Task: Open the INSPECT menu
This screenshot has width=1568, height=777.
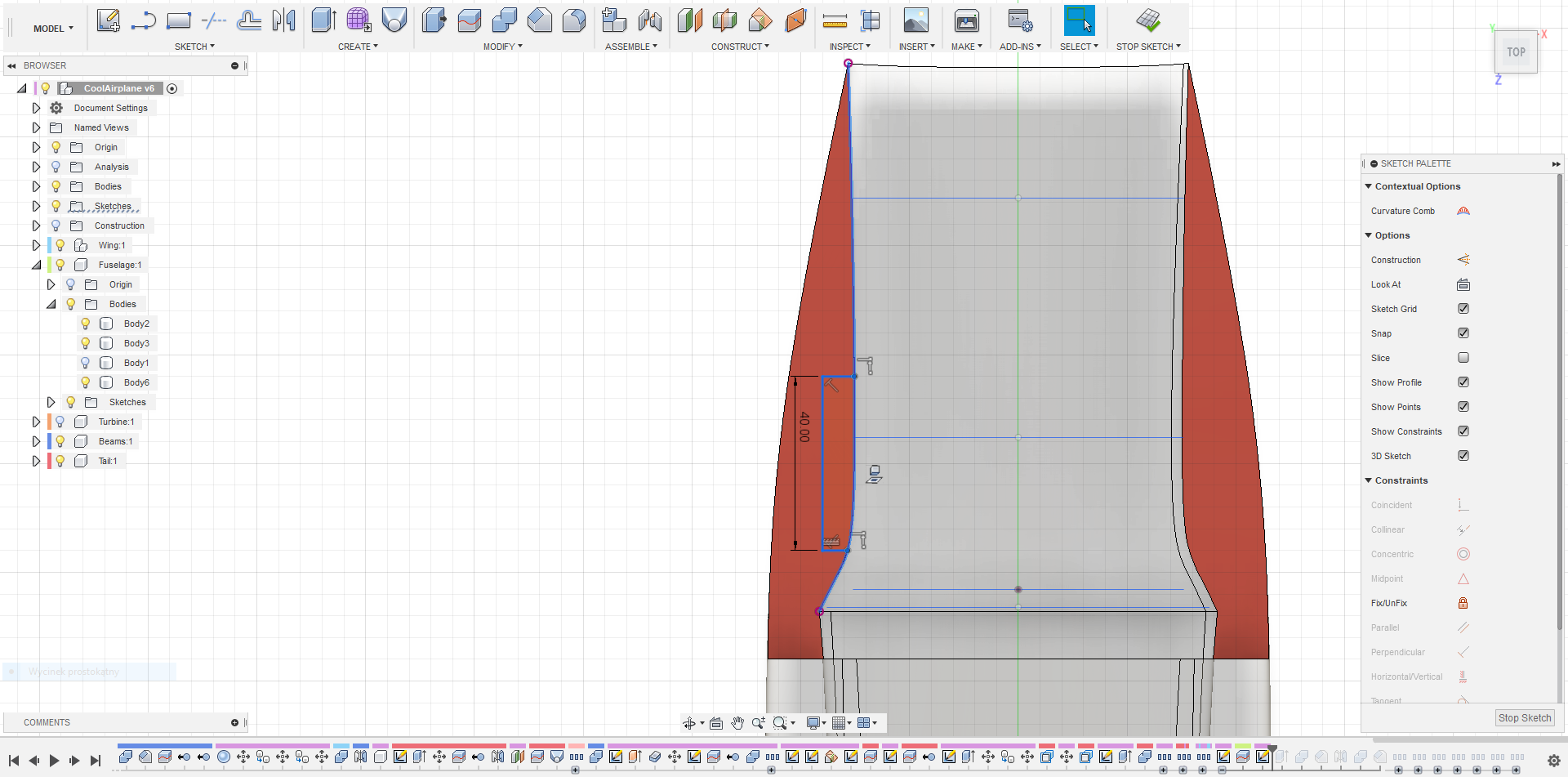Action: tap(850, 47)
